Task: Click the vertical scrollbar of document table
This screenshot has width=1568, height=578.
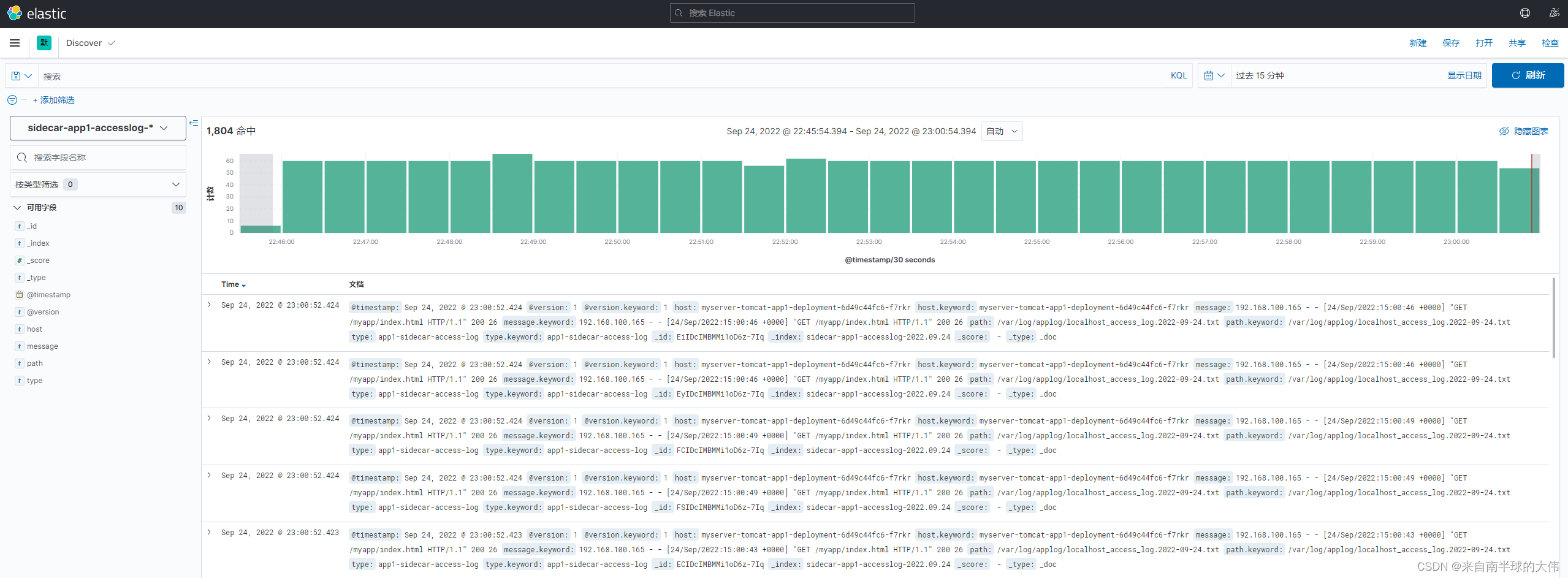Action: (x=1553, y=319)
